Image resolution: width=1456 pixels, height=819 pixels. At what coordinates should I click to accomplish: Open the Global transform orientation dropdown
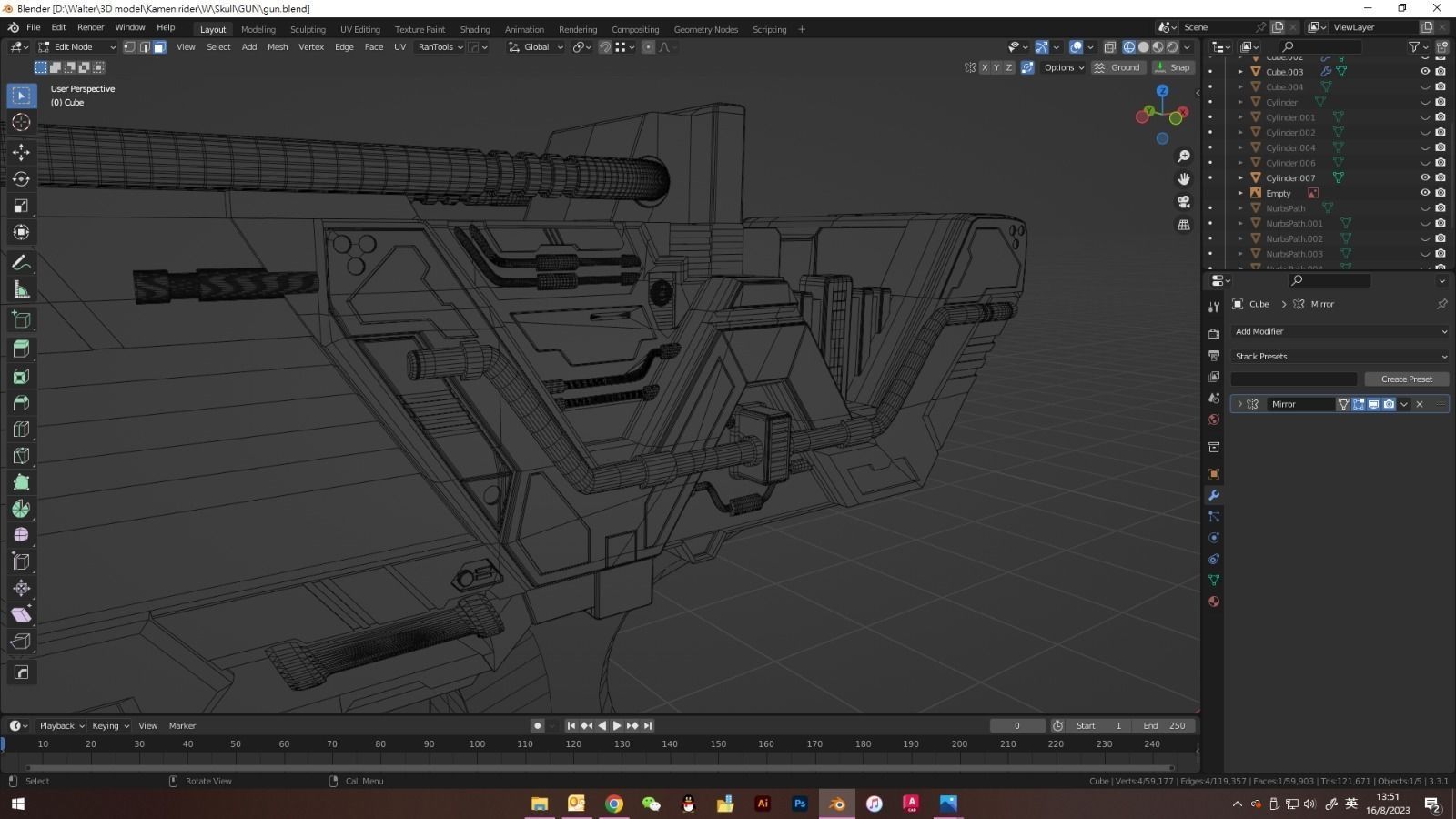click(536, 47)
